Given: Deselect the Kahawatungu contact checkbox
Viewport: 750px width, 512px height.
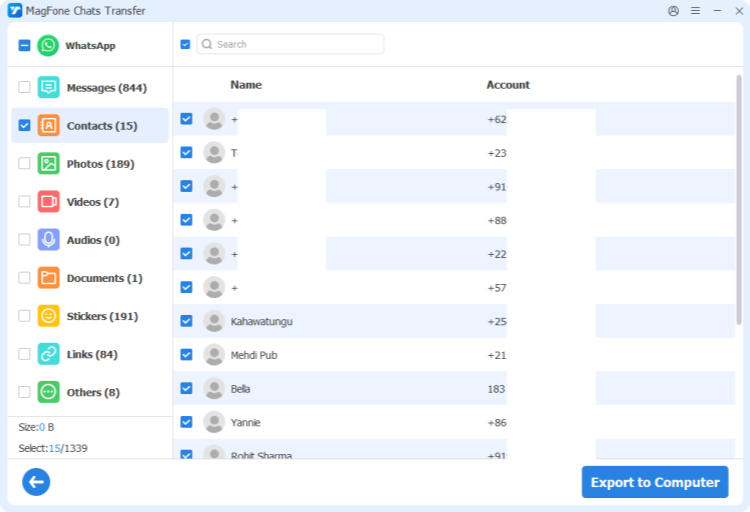Looking at the screenshot, I should (x=186, y=321).
